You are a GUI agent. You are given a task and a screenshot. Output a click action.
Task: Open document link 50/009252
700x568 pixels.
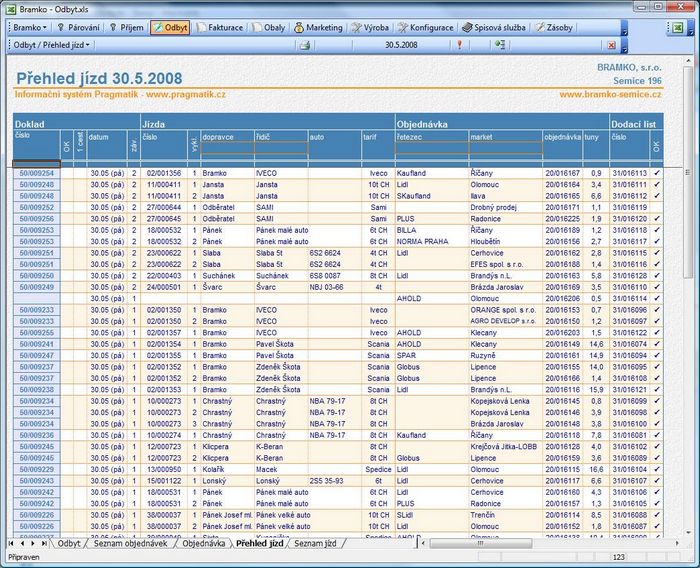37,207
